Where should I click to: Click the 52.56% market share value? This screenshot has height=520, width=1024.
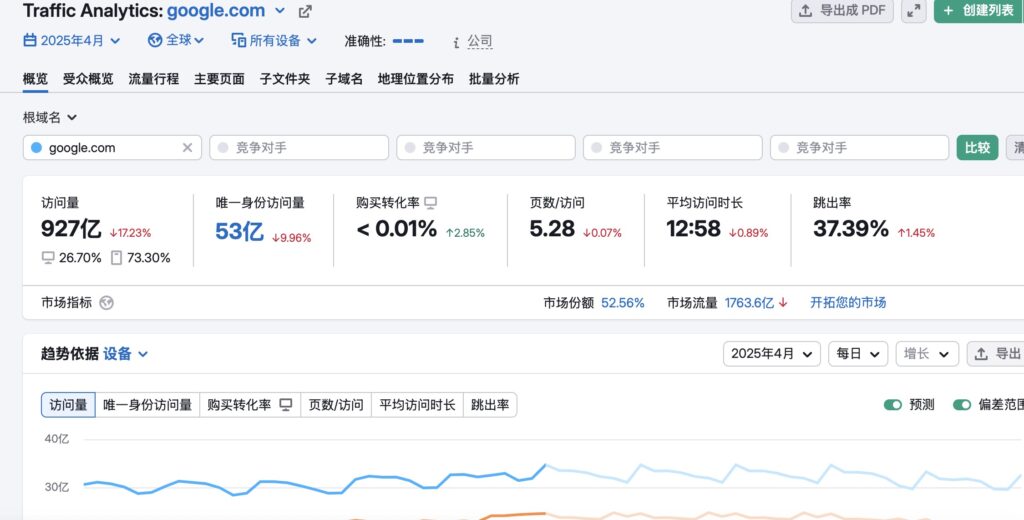click(622, 302)
